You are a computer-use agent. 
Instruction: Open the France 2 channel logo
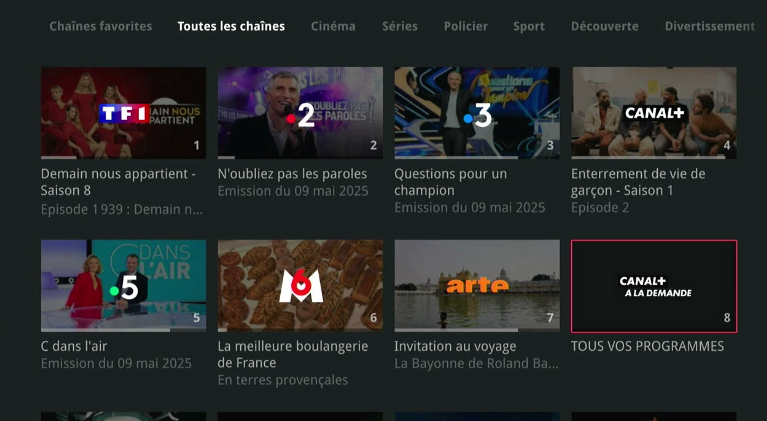click(x=300, y=115)
